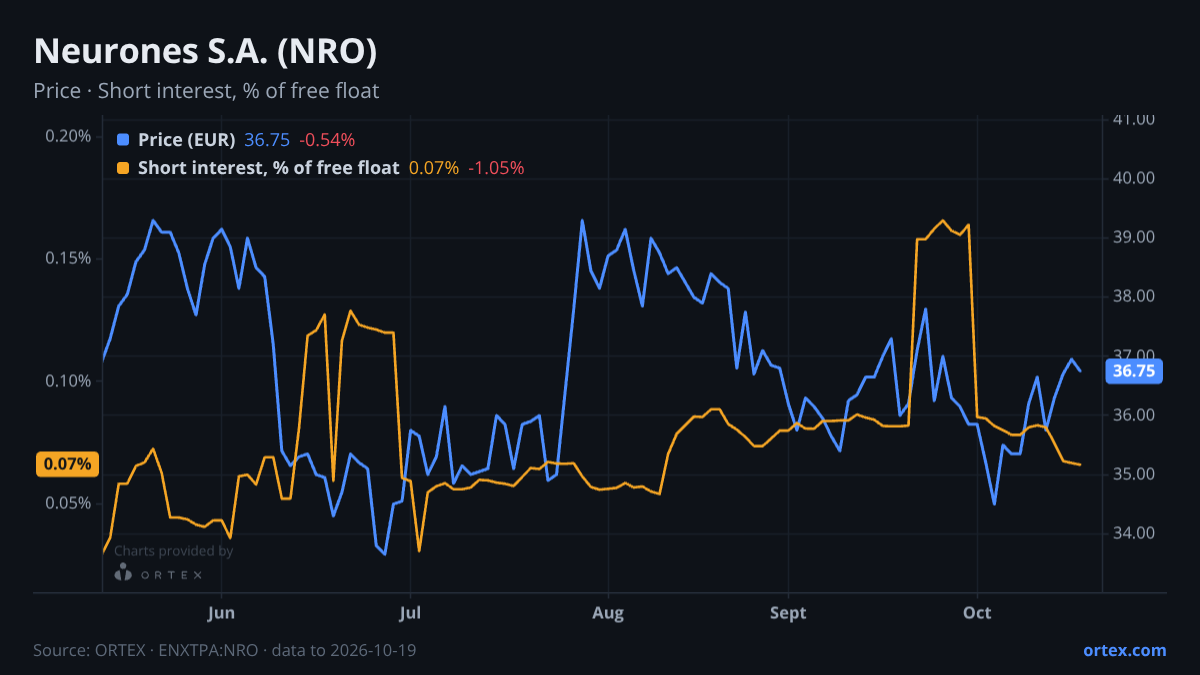Click the 0.05% left axis label
1200x675 pixels.
(68, 503)
